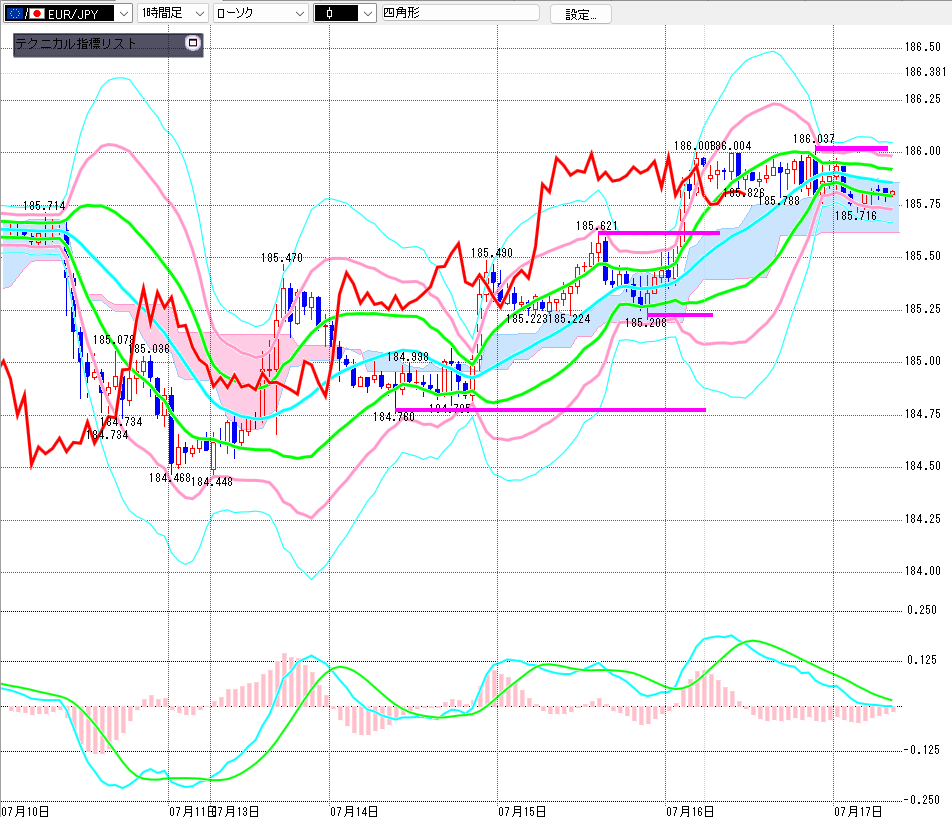Click the 四角形 shape field
The width and height of the screenshot is (952, 817).
pyautogui.click(x=460, y=13)
